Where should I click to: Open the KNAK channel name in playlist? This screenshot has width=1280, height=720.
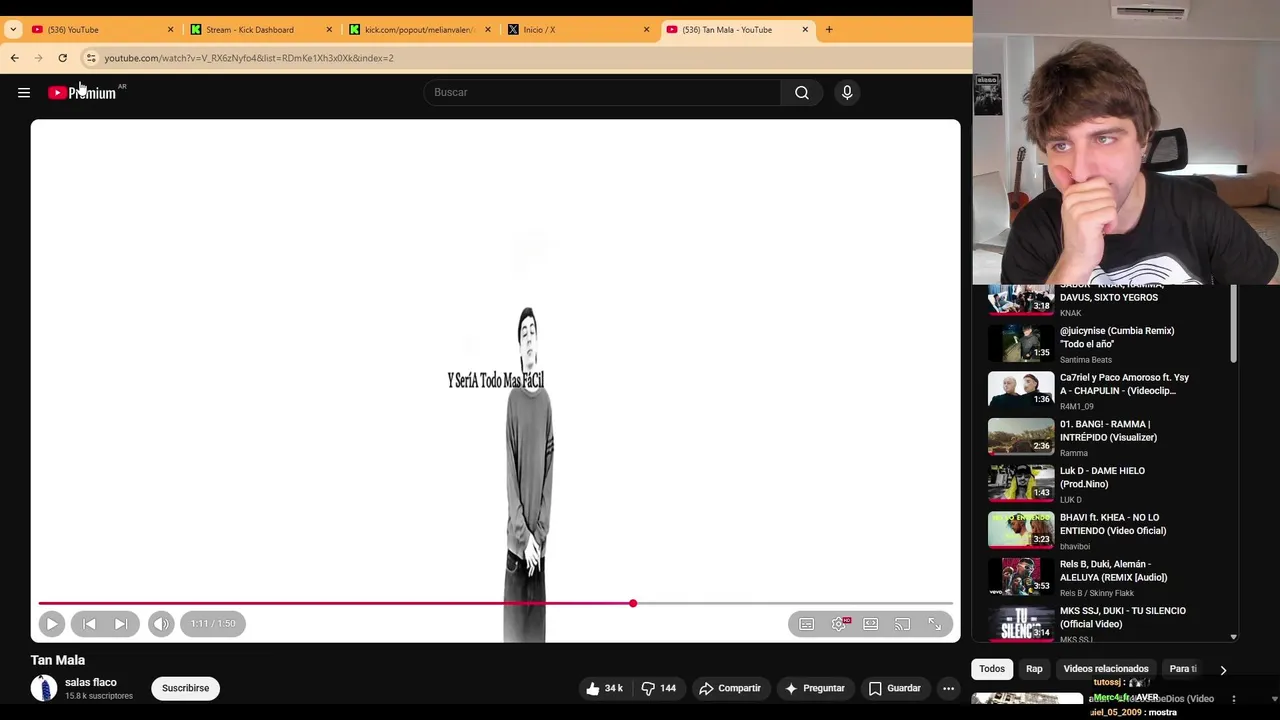(1071, 313)
